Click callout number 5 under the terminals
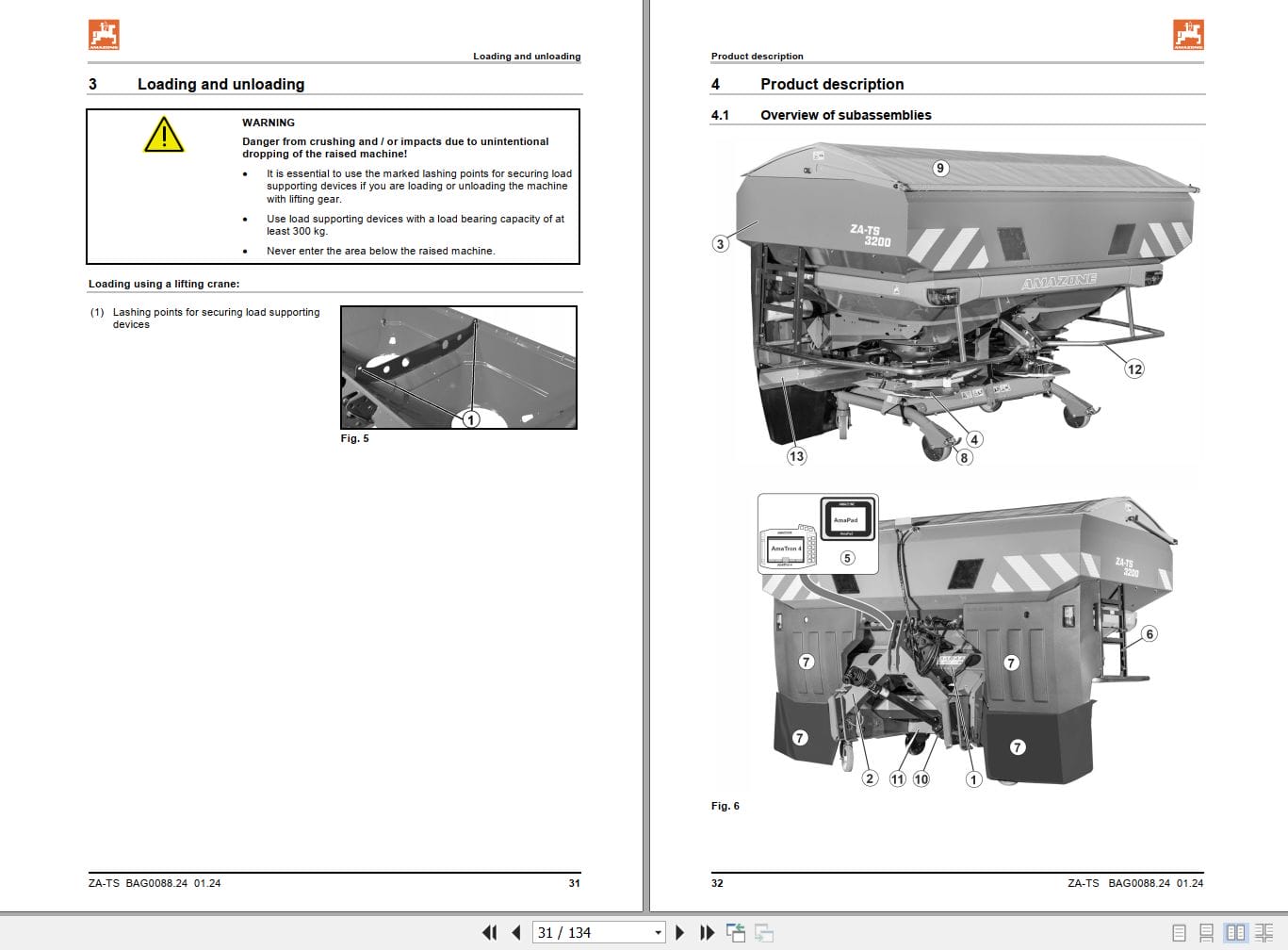 tap(847, 558)
